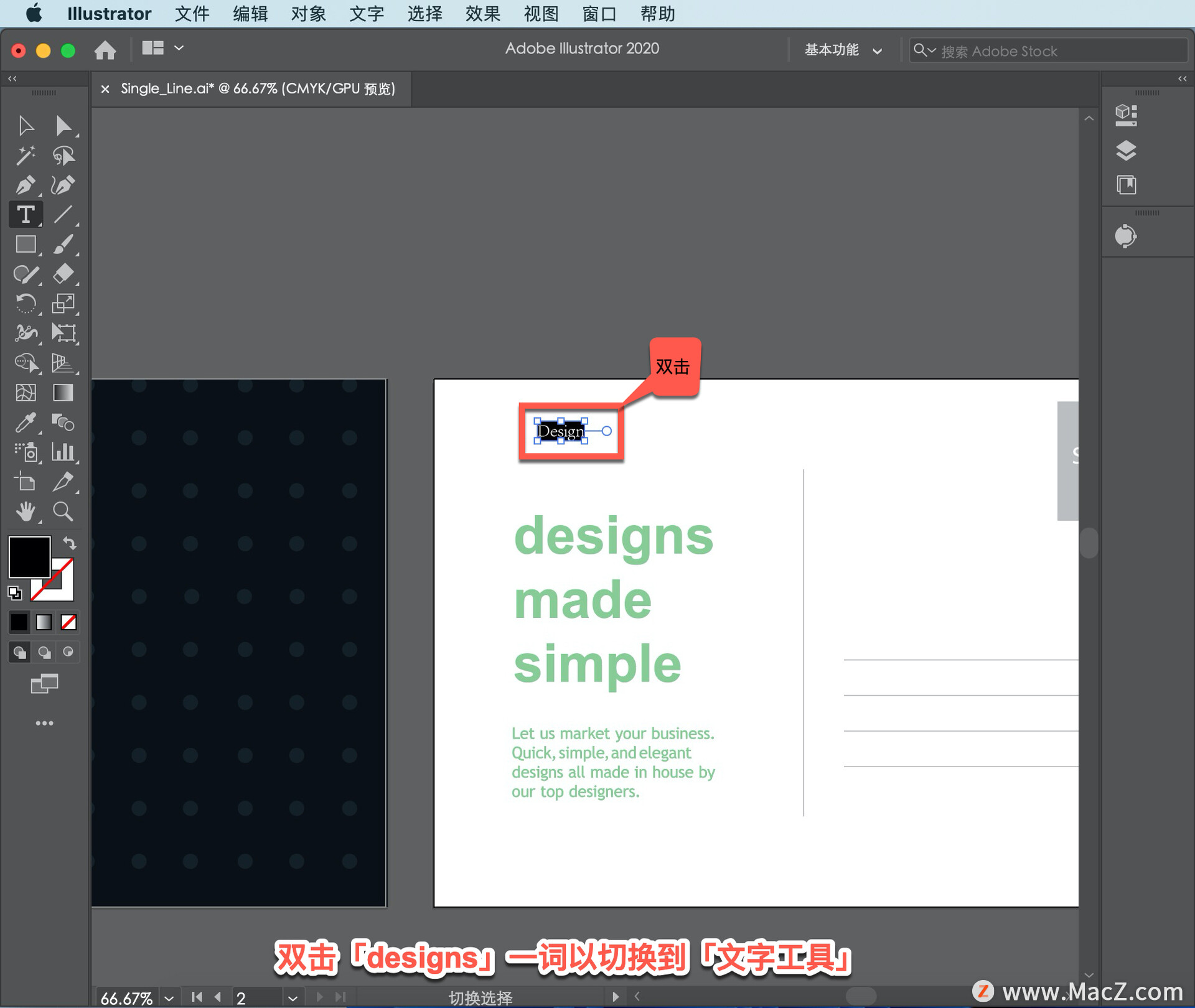Open the Layers panel icon
Screen dimensions: 1195x1008
(1125, 150)
